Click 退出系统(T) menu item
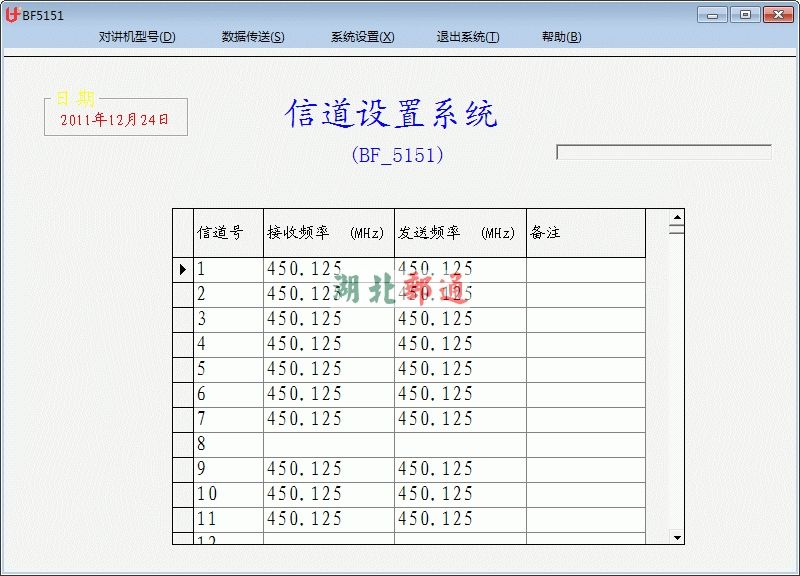Viewport: 800px width, 576px height. tap(468, 37)
